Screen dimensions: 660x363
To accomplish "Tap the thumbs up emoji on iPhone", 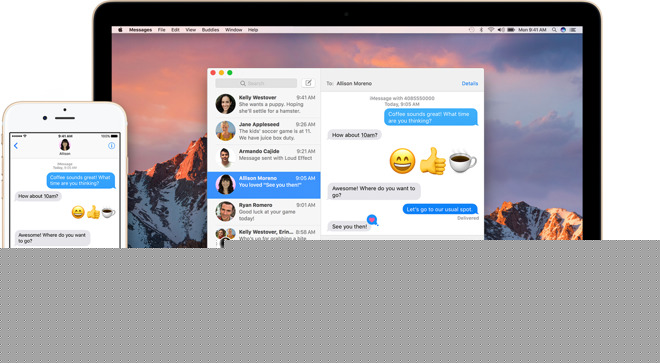I will pos(93,212).
